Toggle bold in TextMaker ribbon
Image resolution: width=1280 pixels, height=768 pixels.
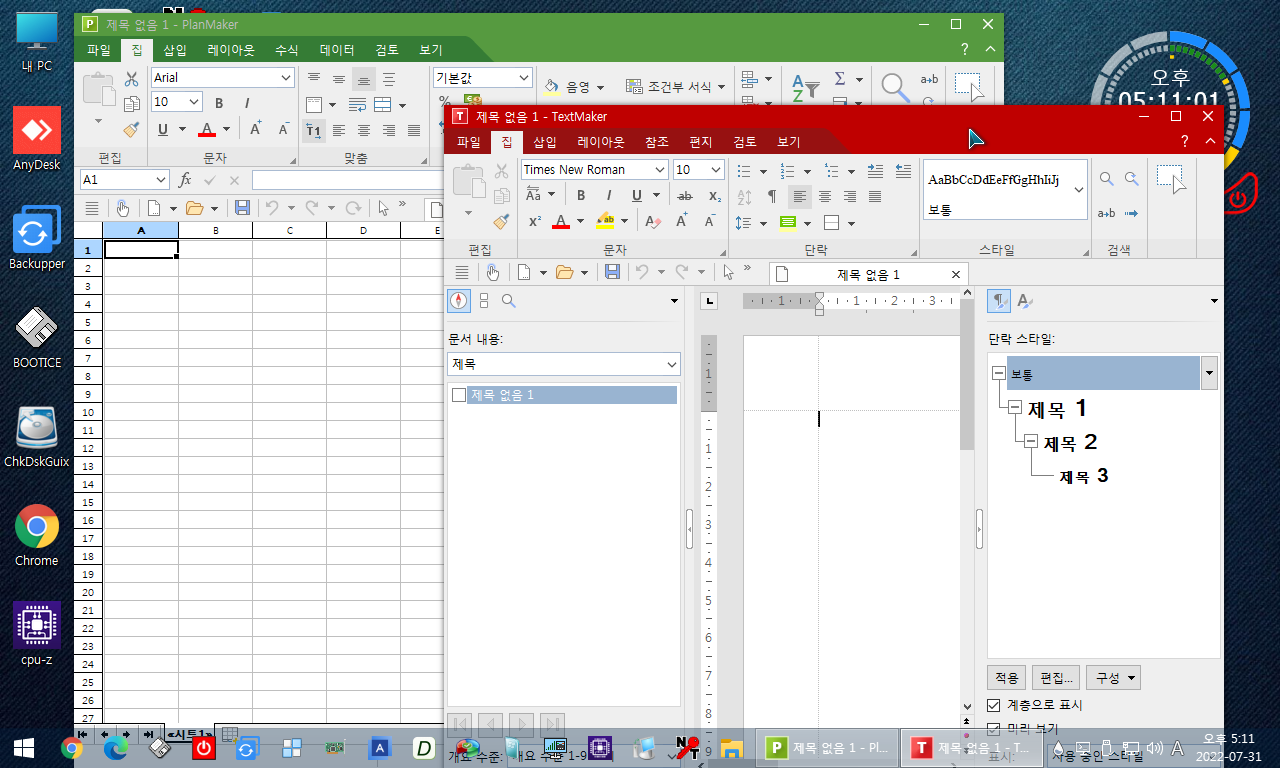tap(581, 196)
